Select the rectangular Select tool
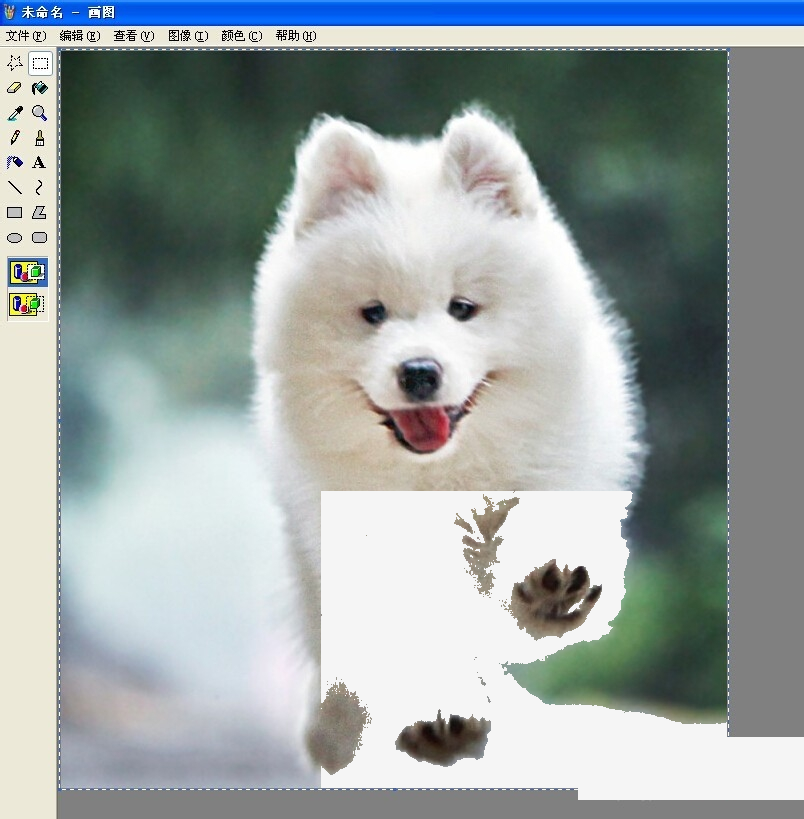The image size is (804, 819). click(x=40, y=63)
